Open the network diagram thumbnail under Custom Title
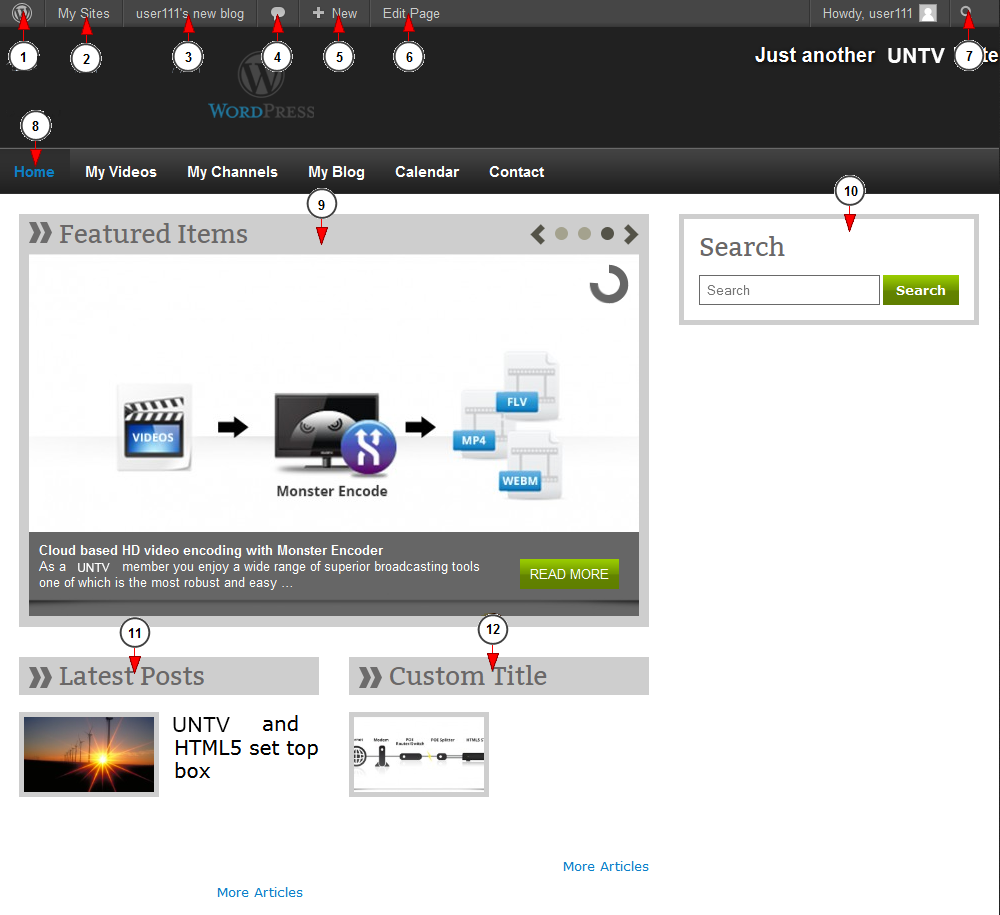 point(419,754)
